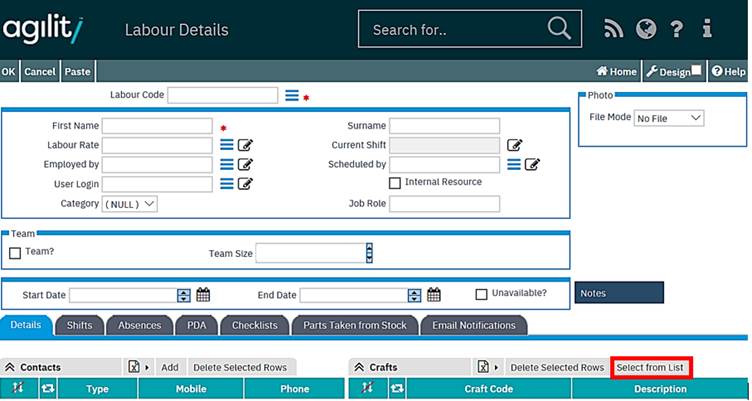This screenshot has height=401, width=752.
Task: Switch to the Absences tab
Action: tap(139, 326)
